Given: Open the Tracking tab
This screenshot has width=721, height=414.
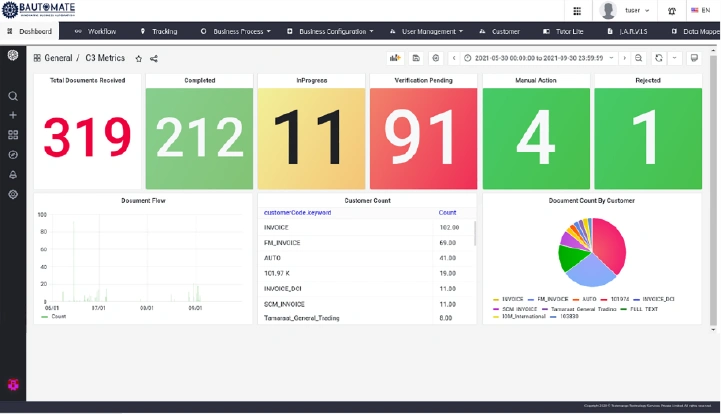Looking at the screenshot, I should [x=159, y=31].
